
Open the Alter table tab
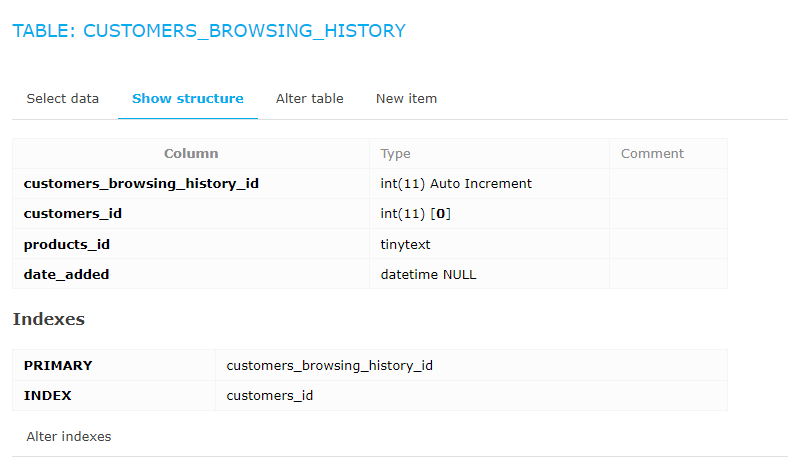coord(310,99)
